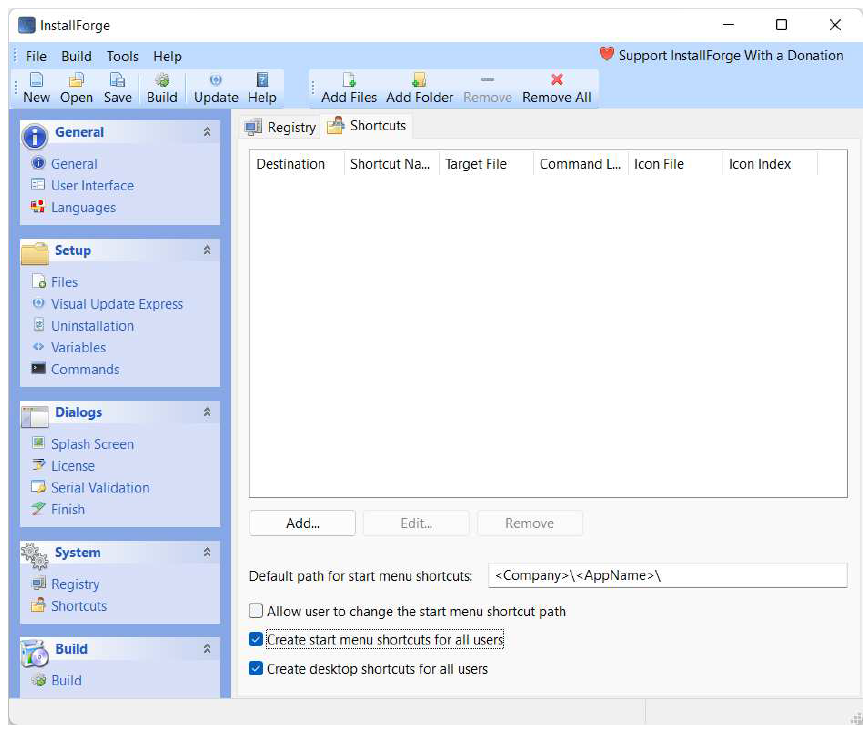The height and width of the screenshot is (730, 868).
Task: Collapse the Dialogs sidebar section
Action: pos(207,412)
